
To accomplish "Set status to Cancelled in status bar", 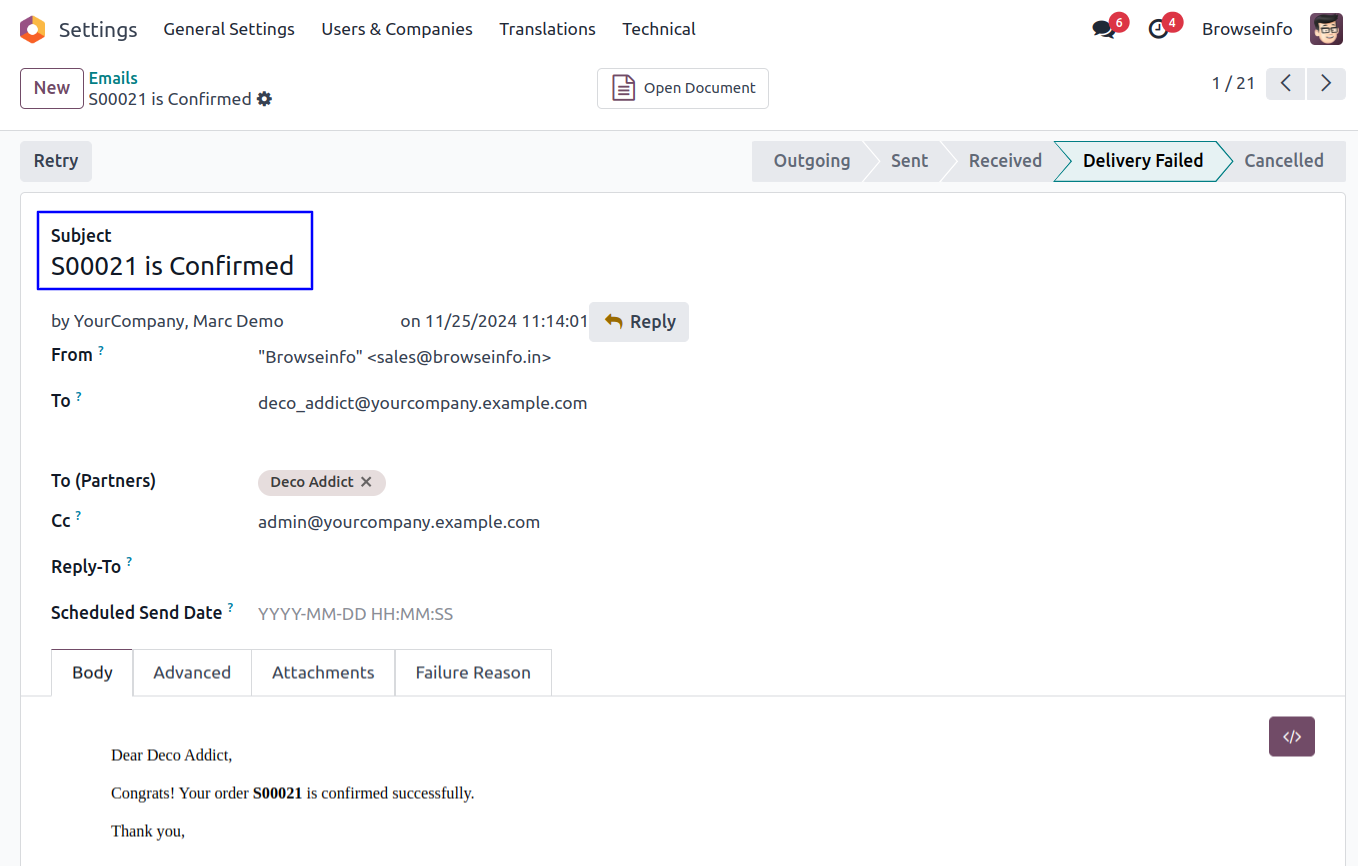I will [1283, 161].
